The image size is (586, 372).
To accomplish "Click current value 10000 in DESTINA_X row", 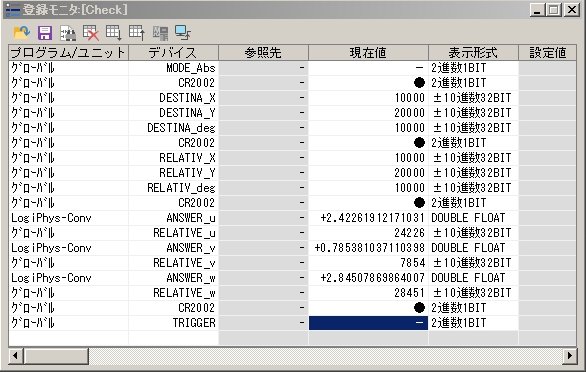I will (368, 98).
